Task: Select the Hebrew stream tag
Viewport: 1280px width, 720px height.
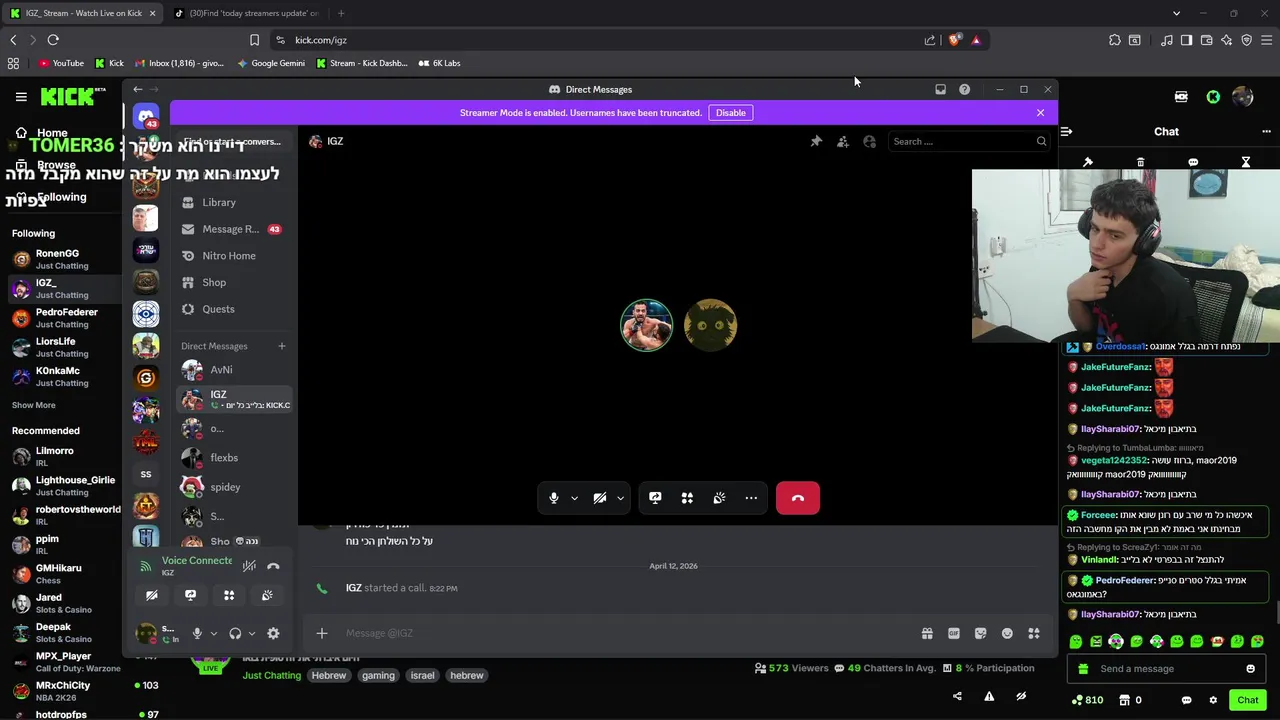Action: coord(329,676)
